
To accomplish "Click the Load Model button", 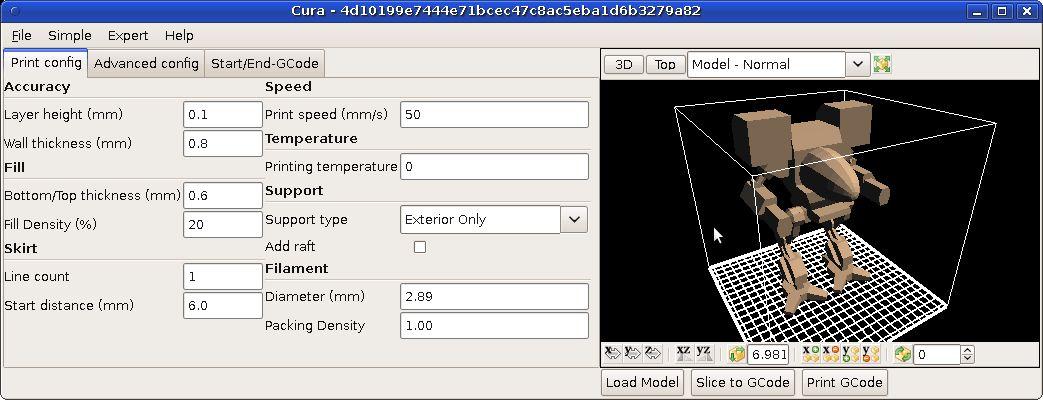I will [643, 383].
